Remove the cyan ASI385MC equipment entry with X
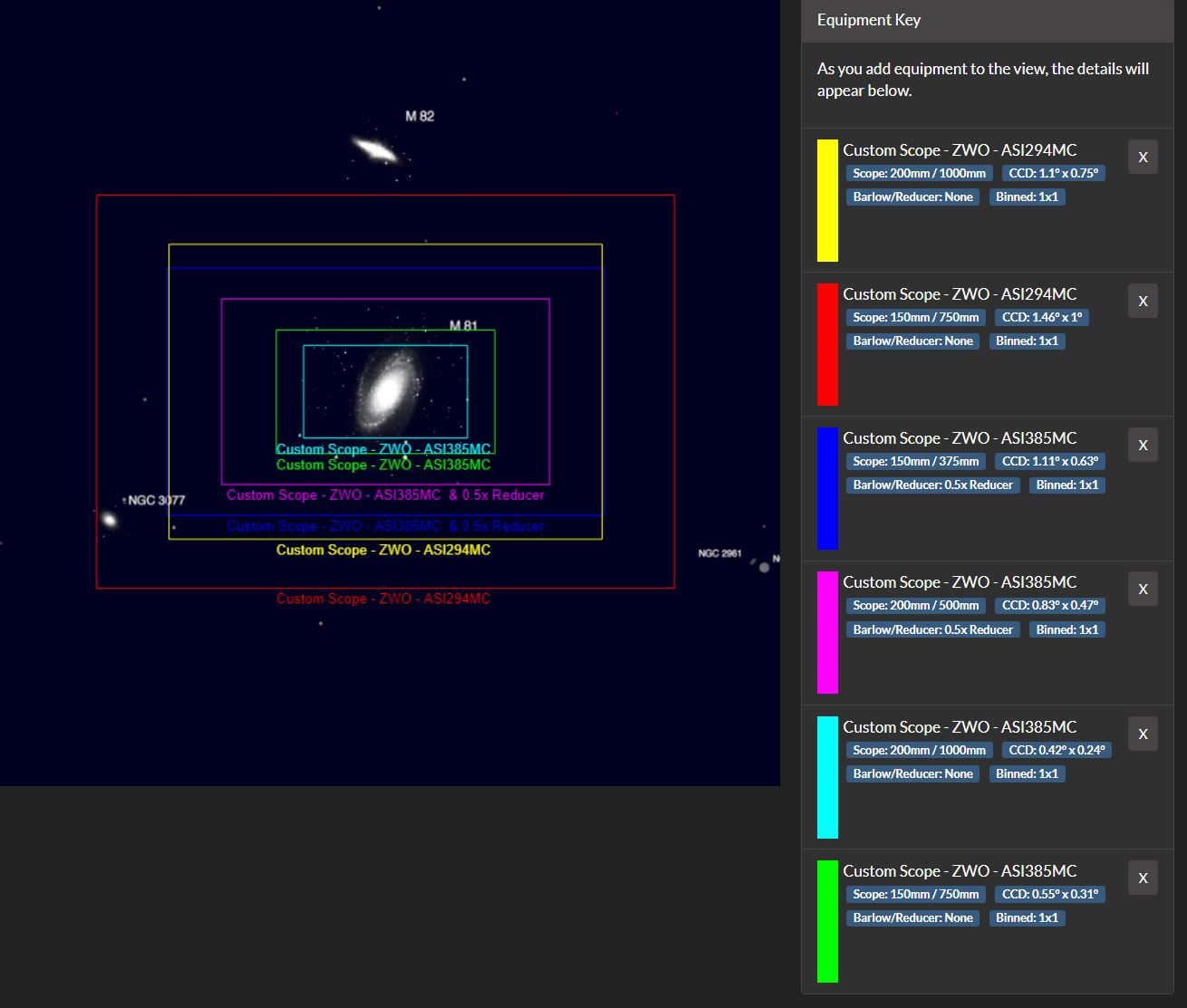1187x1008 pixels. (1143, 734)
